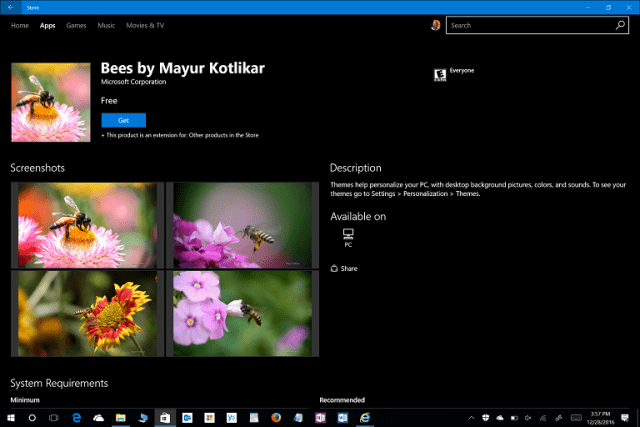640x427 pixels.
Task: Open screenshot of bee at pink phlox
Action: point(242,314)
